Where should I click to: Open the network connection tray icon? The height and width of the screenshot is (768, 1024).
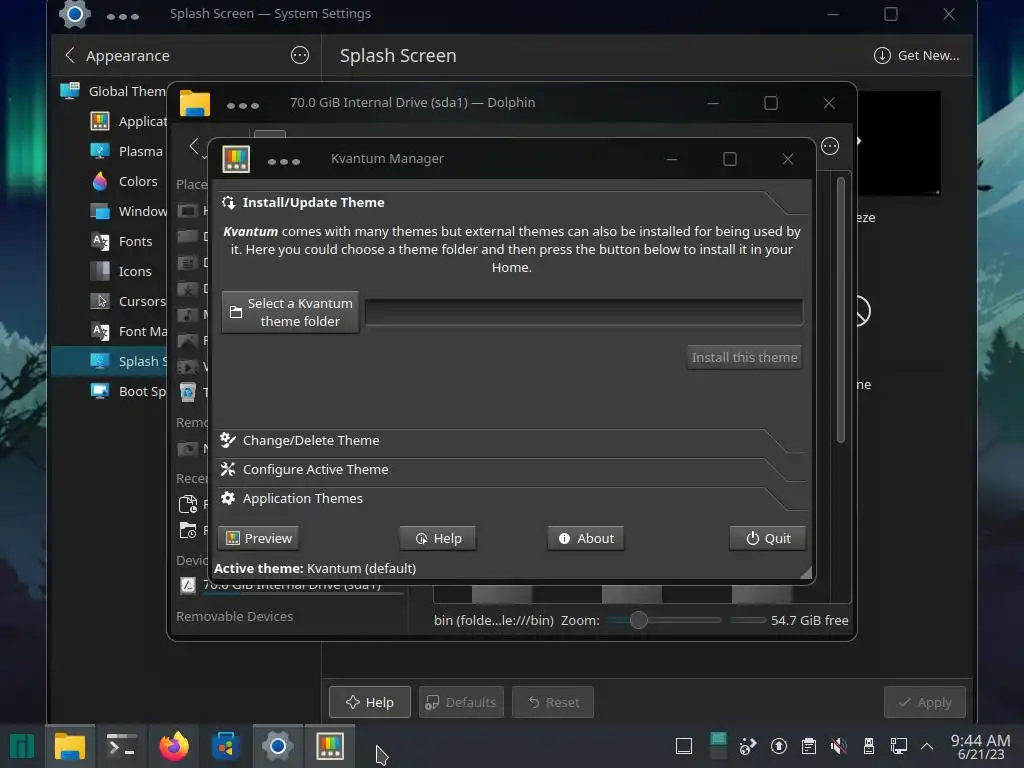[x=899, y=746]
